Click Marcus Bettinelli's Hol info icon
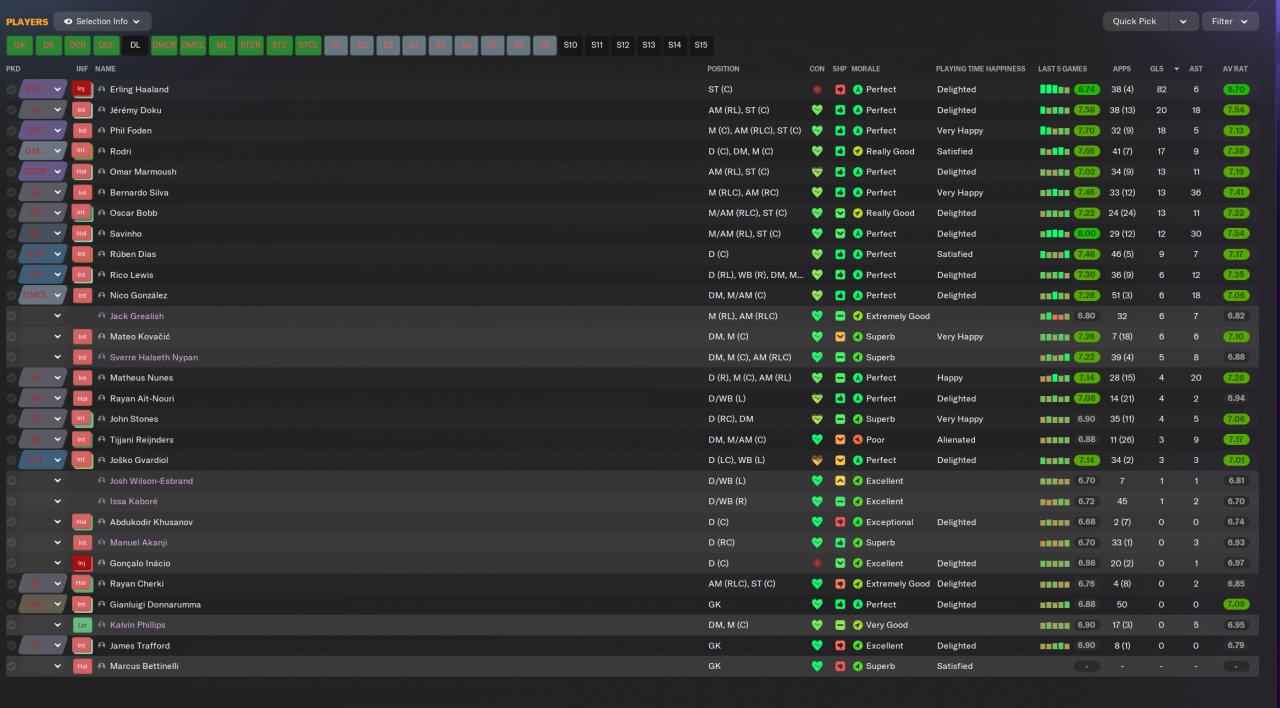 pos(82,666)
